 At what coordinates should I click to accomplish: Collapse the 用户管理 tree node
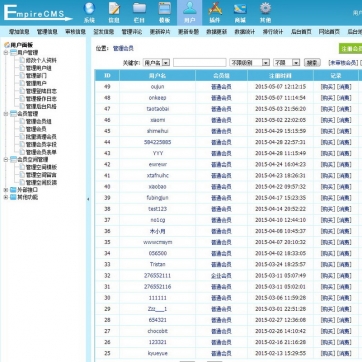pyautogui.click(x=6, y=53)
